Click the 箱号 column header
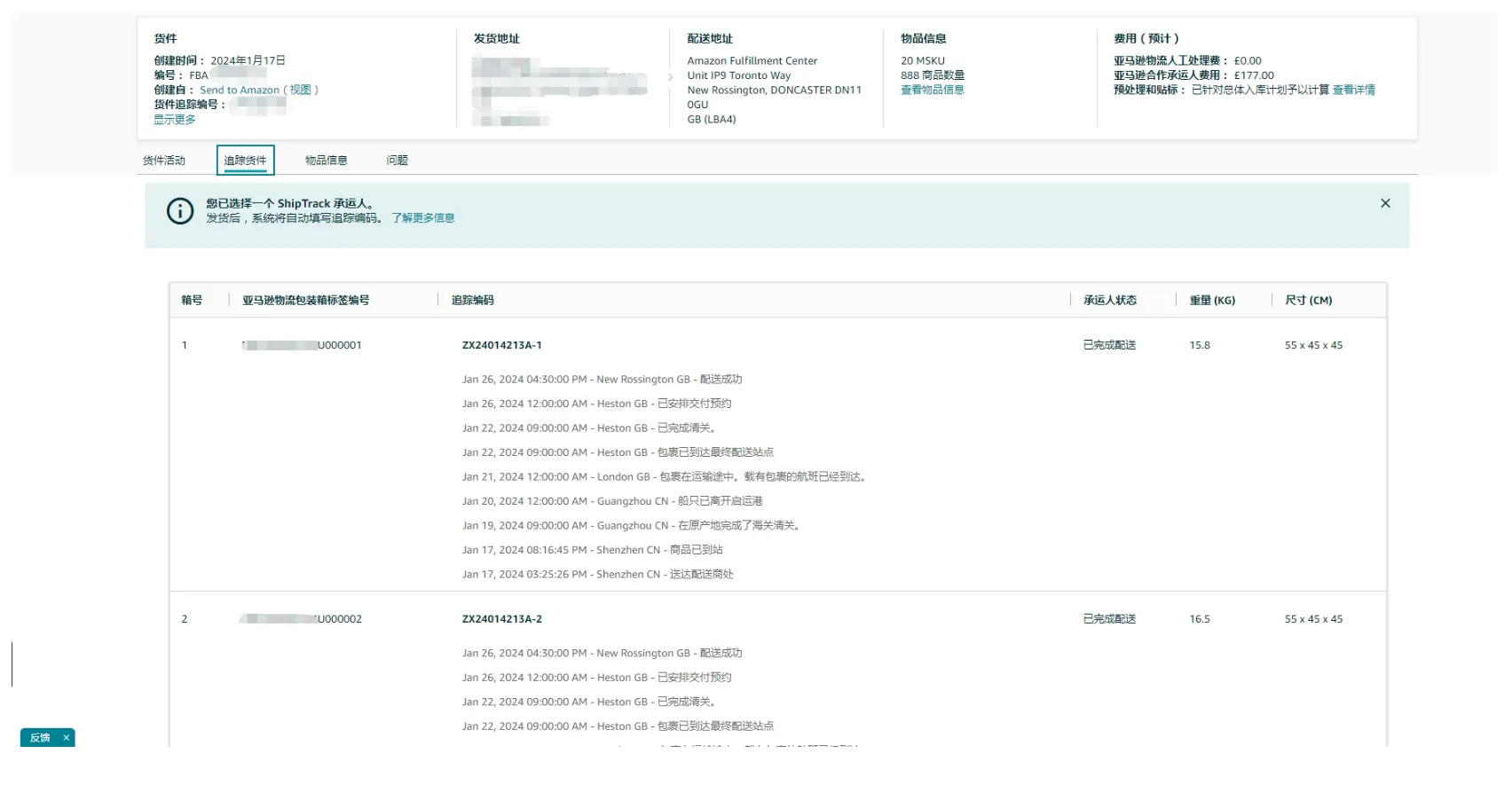The image size is (1512, 785). pyautogui.click(x=192, y=300)
